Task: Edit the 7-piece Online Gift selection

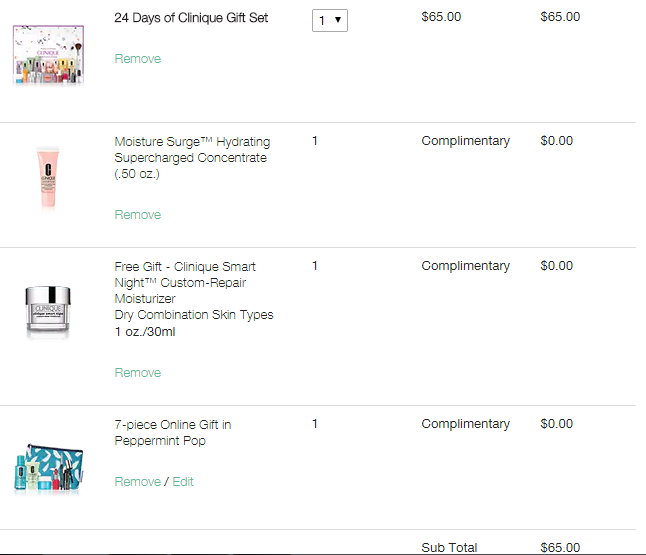Action: (x=183, y=482)
